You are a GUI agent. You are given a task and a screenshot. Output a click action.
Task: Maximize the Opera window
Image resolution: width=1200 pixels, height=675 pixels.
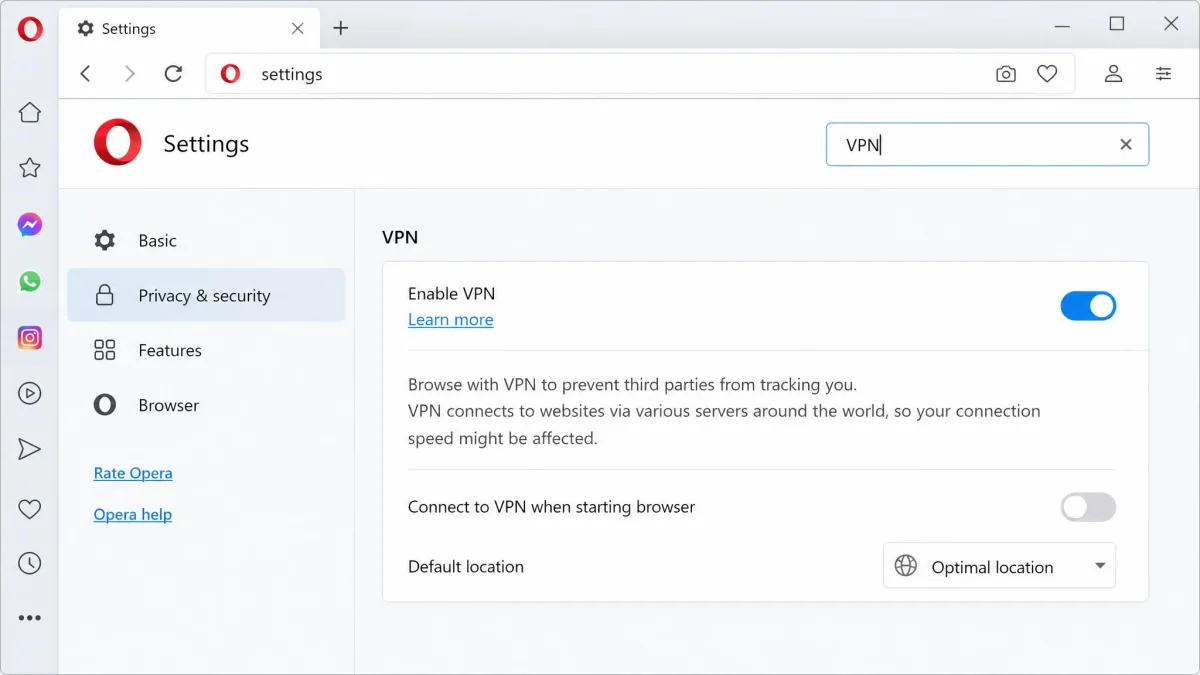(x=1117, y=24)
